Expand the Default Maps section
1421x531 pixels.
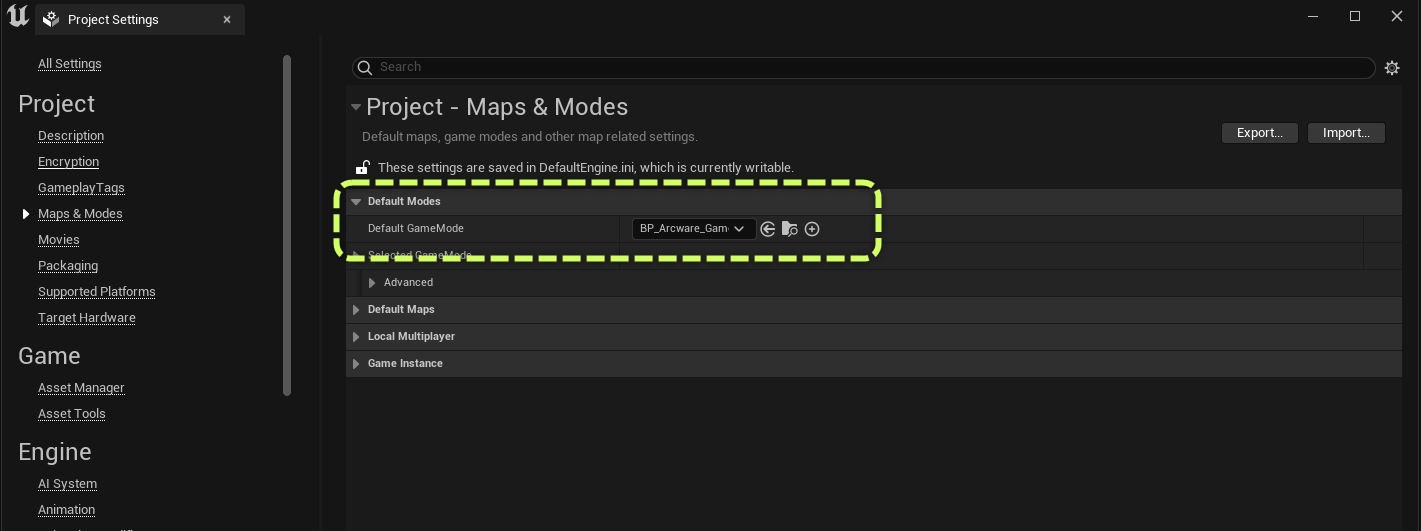pos(356,310)
